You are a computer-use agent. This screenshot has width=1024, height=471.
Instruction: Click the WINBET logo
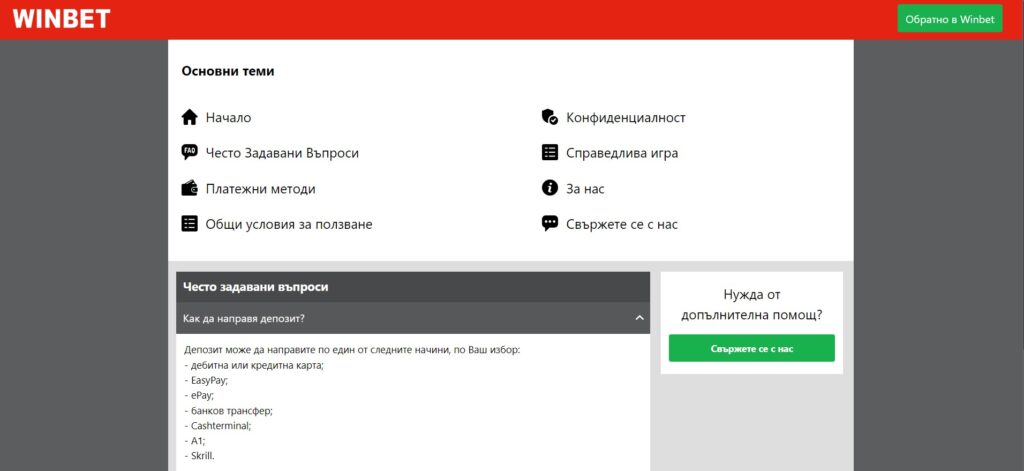tap(62, 19)
